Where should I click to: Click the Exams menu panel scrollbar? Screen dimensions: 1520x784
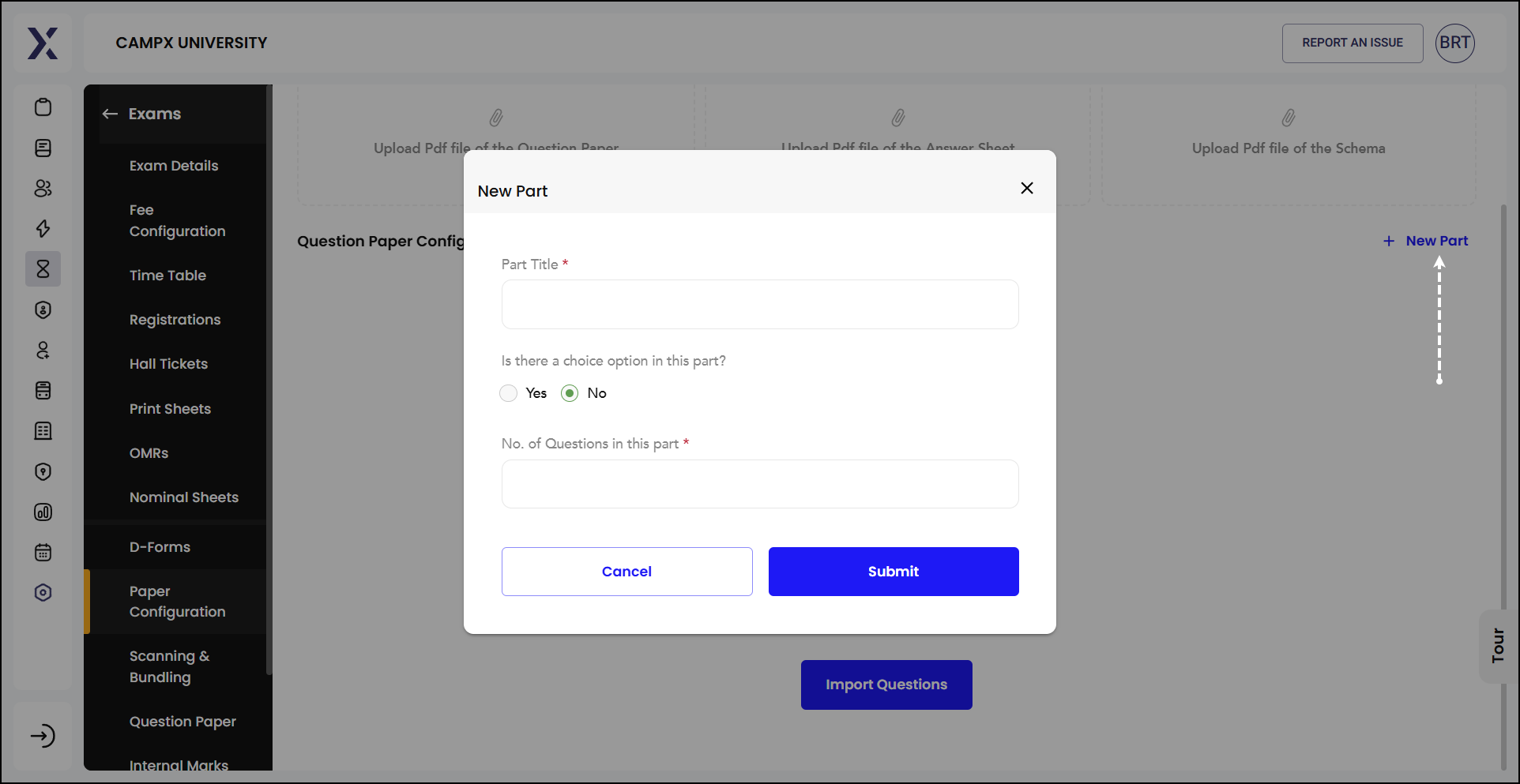click(269, 379)
